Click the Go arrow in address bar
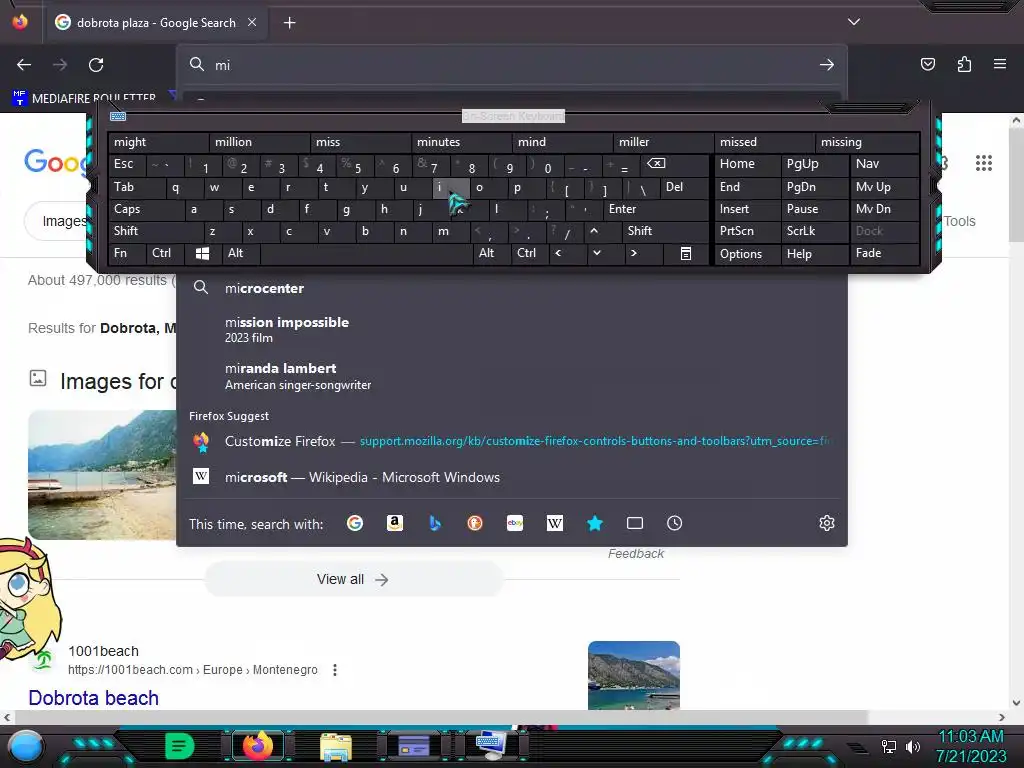This screenshot has height=768, width=1024. click(827, 65)
